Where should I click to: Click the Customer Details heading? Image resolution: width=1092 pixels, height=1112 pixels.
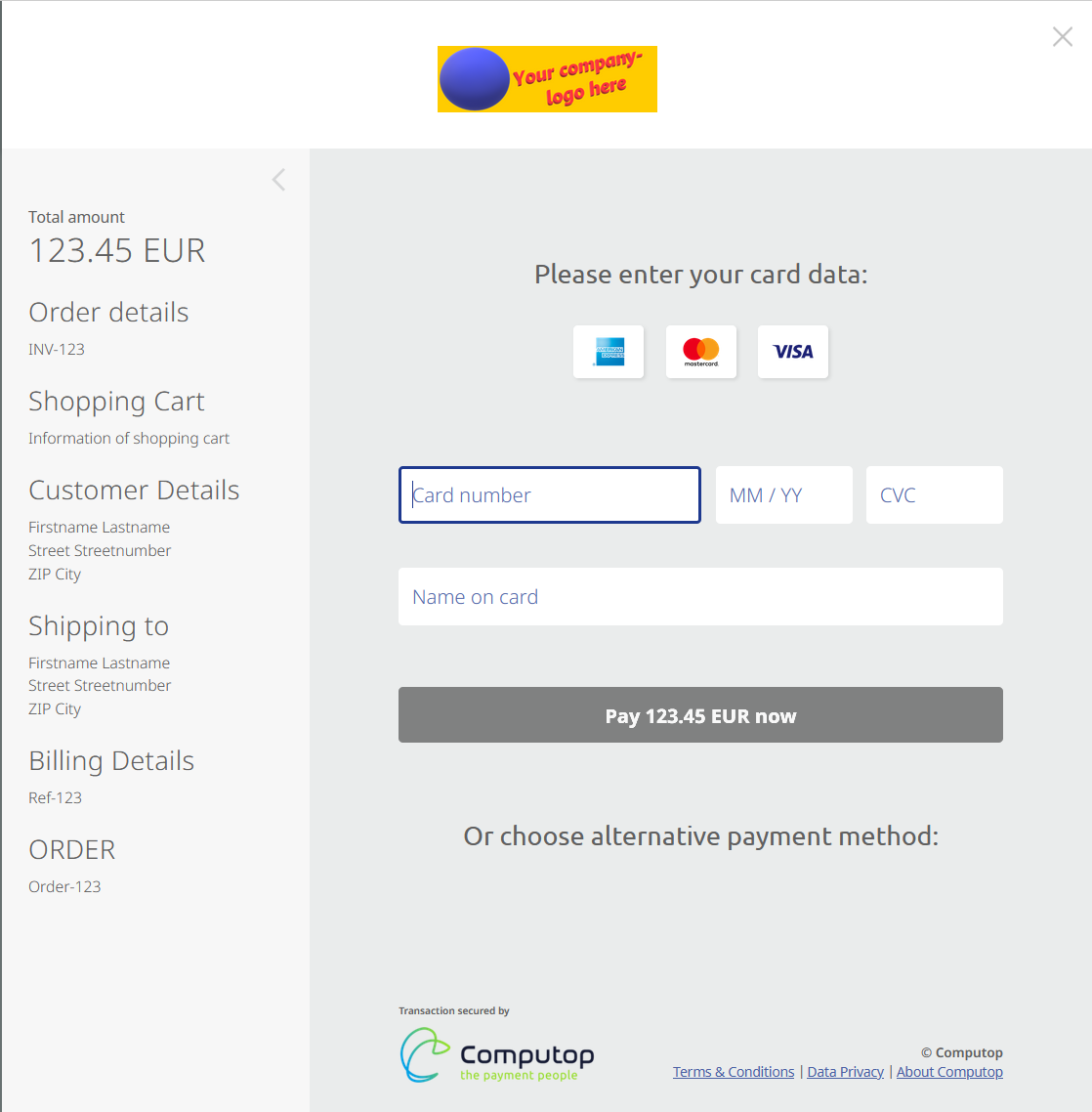coord(134,491)
